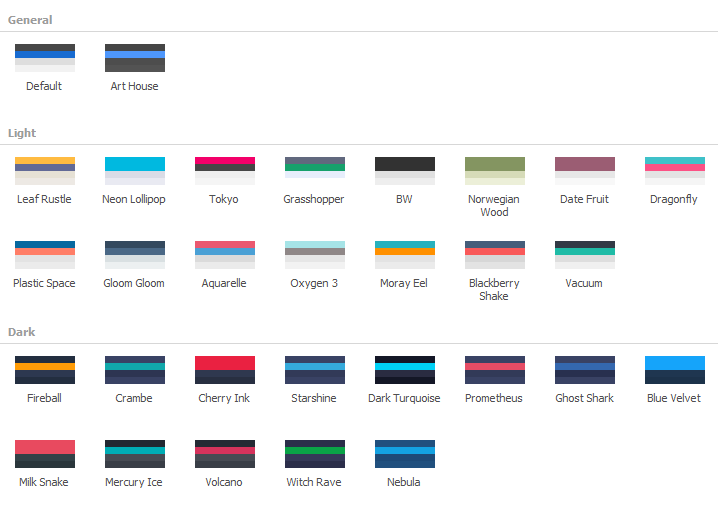Select the Norwegian Wood color scheme
The width and height of the screenshot is (718, 509).
click(494, 171)
